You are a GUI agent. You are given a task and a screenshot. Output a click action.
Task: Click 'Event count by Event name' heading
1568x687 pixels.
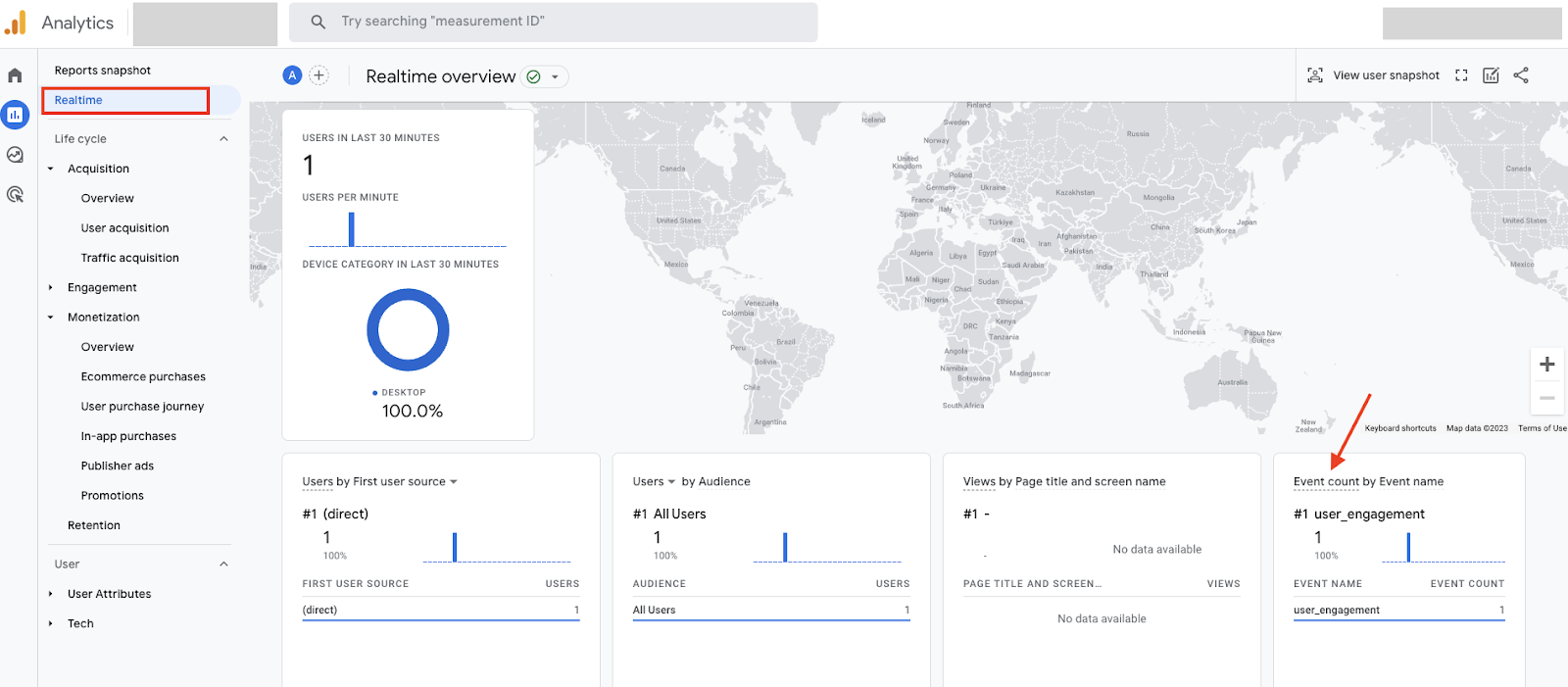(x=1368, y=481)
